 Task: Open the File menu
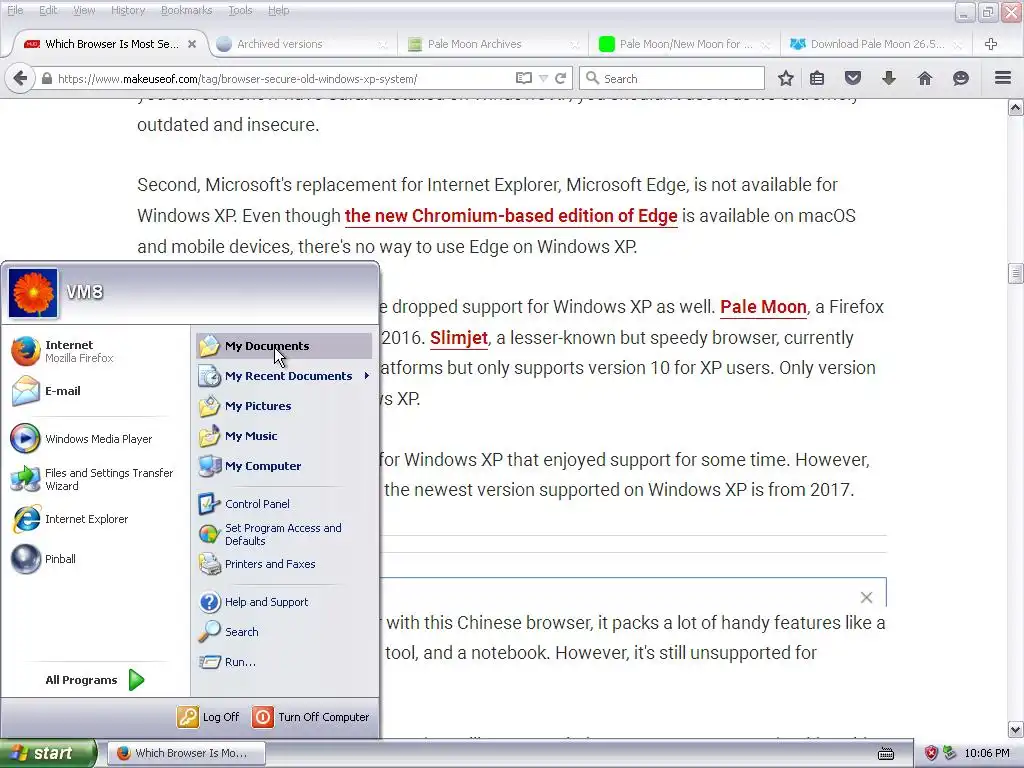pos(15,10)
